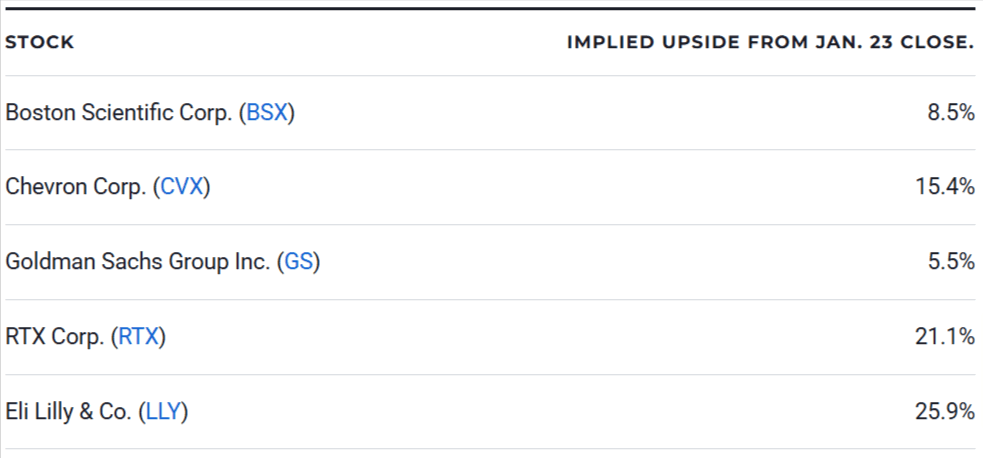Select the Boston Scientific Corp. company name
983x458 pixels.
pos(118,112)
